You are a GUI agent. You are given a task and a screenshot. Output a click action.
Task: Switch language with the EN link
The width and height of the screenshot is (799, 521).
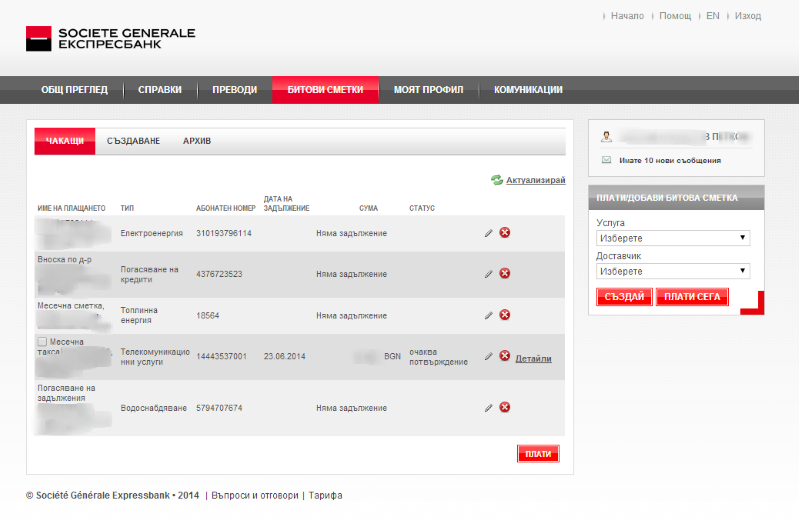pos(712,16)
